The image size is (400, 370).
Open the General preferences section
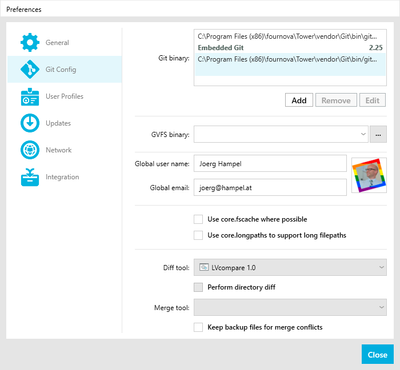tap(65, 42)
